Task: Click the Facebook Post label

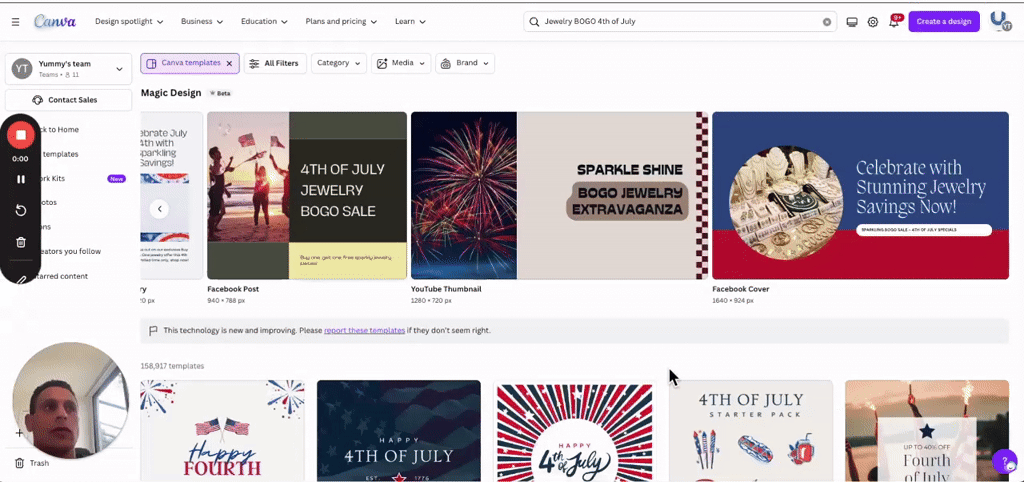Action: coord(233,289)
